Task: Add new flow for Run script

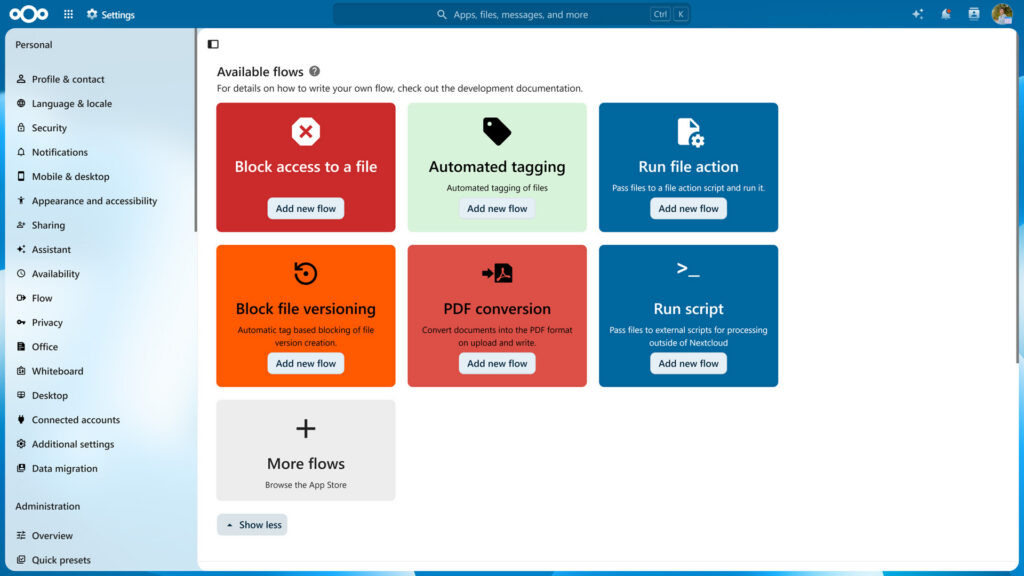Action: click(688, 363)
